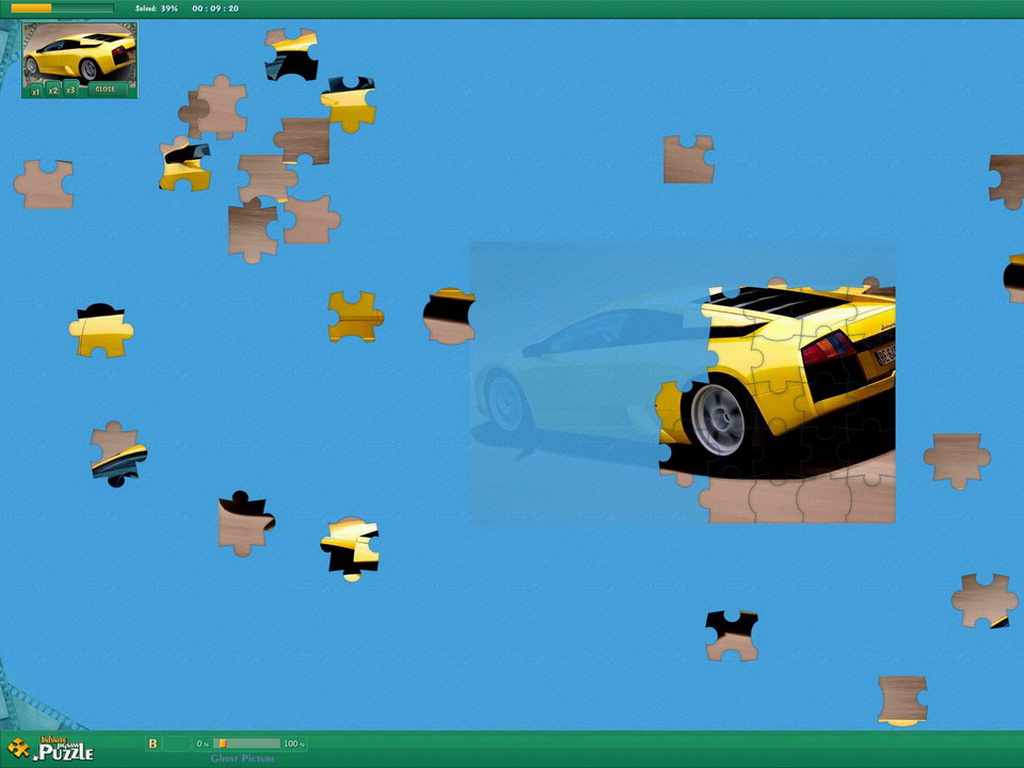Set preview zoom to x3
Image resolution: width=1024 pixels, height=768 pixels.
tap(71, 89)
